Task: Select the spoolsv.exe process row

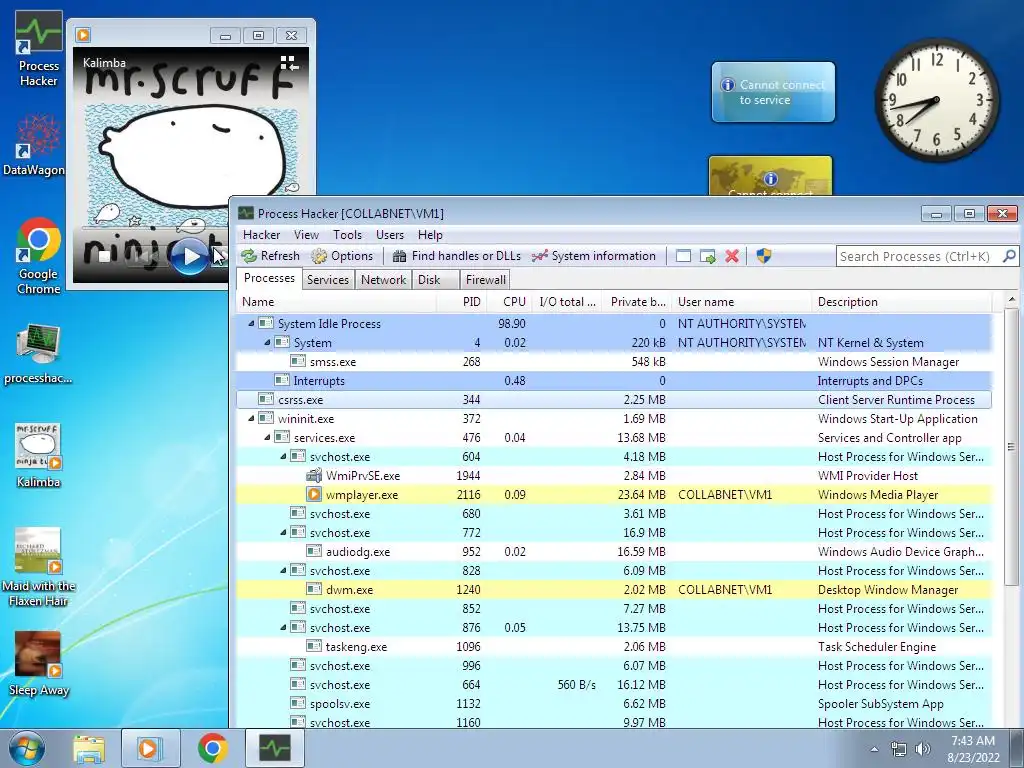Action: coord(614,704)
